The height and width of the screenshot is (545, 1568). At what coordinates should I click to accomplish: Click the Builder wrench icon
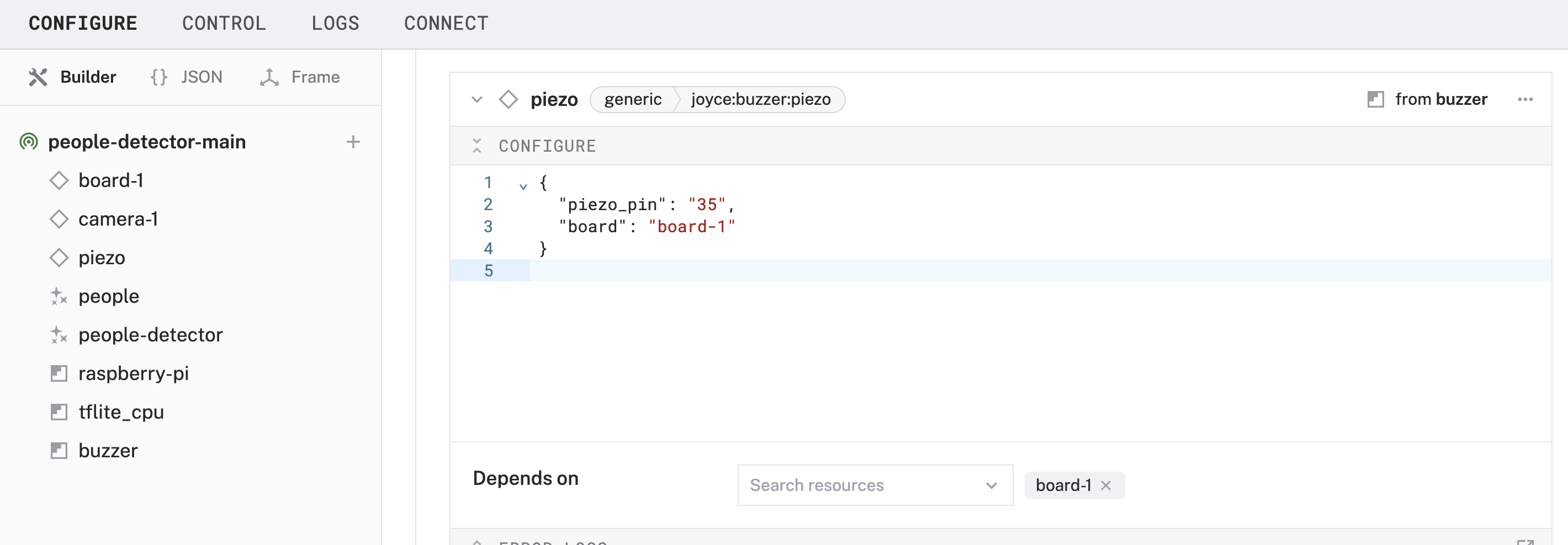point(38,77)
